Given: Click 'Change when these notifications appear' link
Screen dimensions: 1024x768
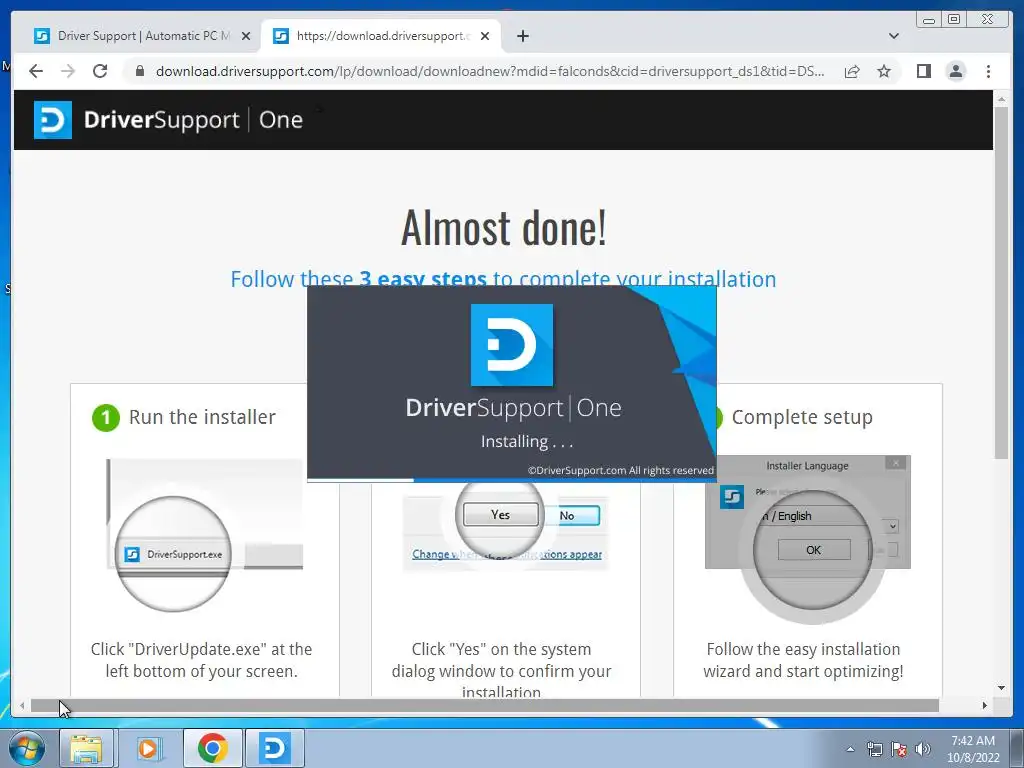Looking at the screenshot, I should [507, 554].
